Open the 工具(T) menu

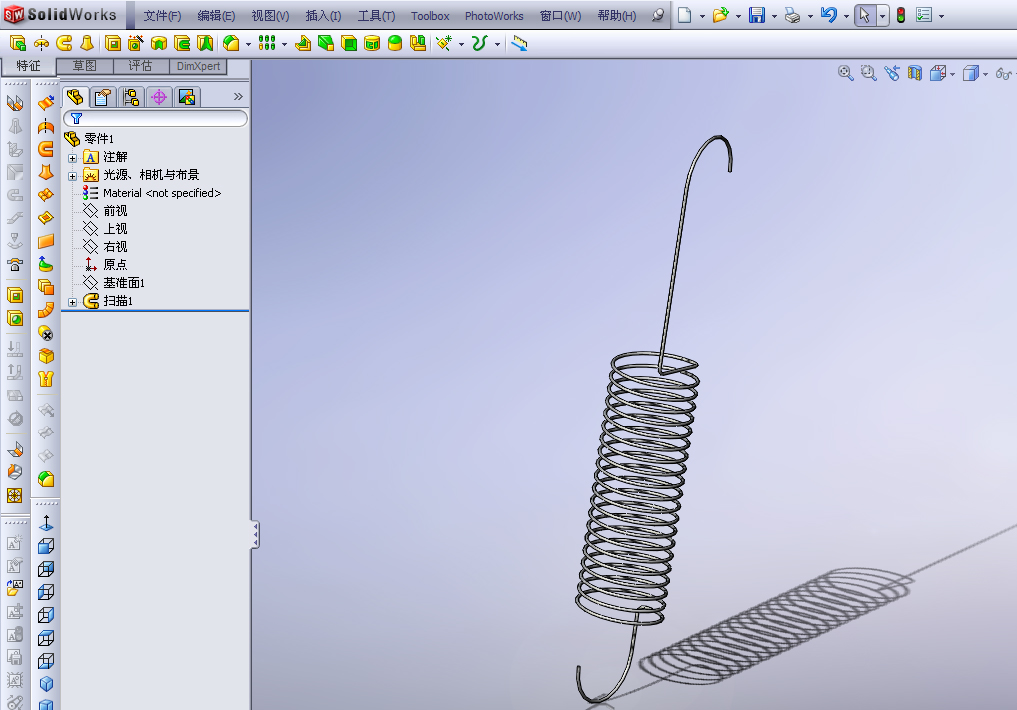coord(376,16)
